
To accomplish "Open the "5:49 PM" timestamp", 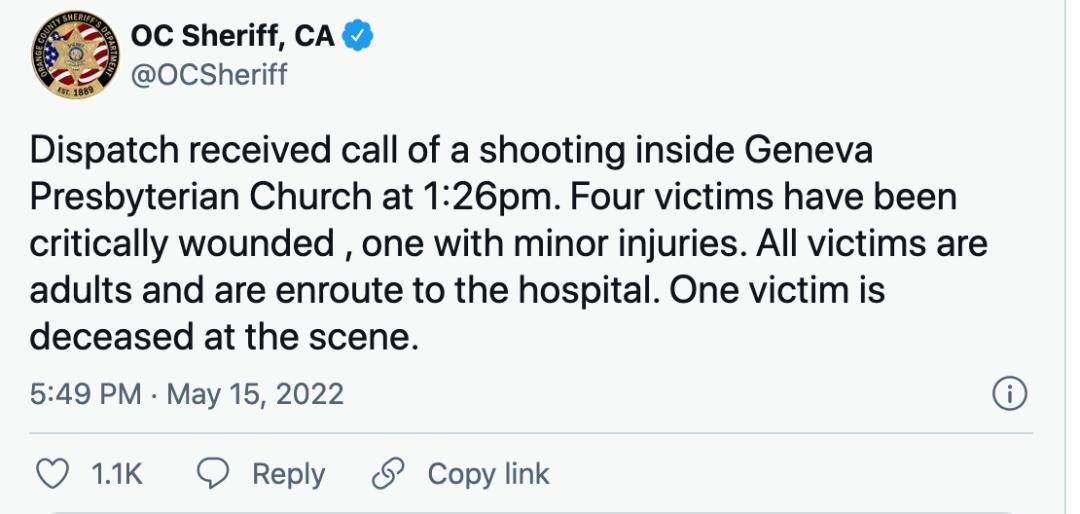I will pyautogui.click(x=85, y=394).
